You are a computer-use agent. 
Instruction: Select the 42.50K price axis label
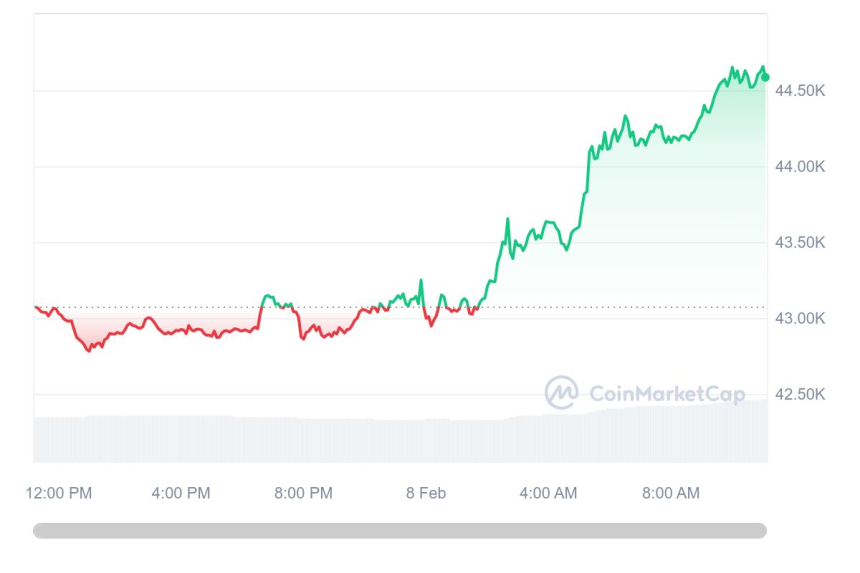point(800,395)
